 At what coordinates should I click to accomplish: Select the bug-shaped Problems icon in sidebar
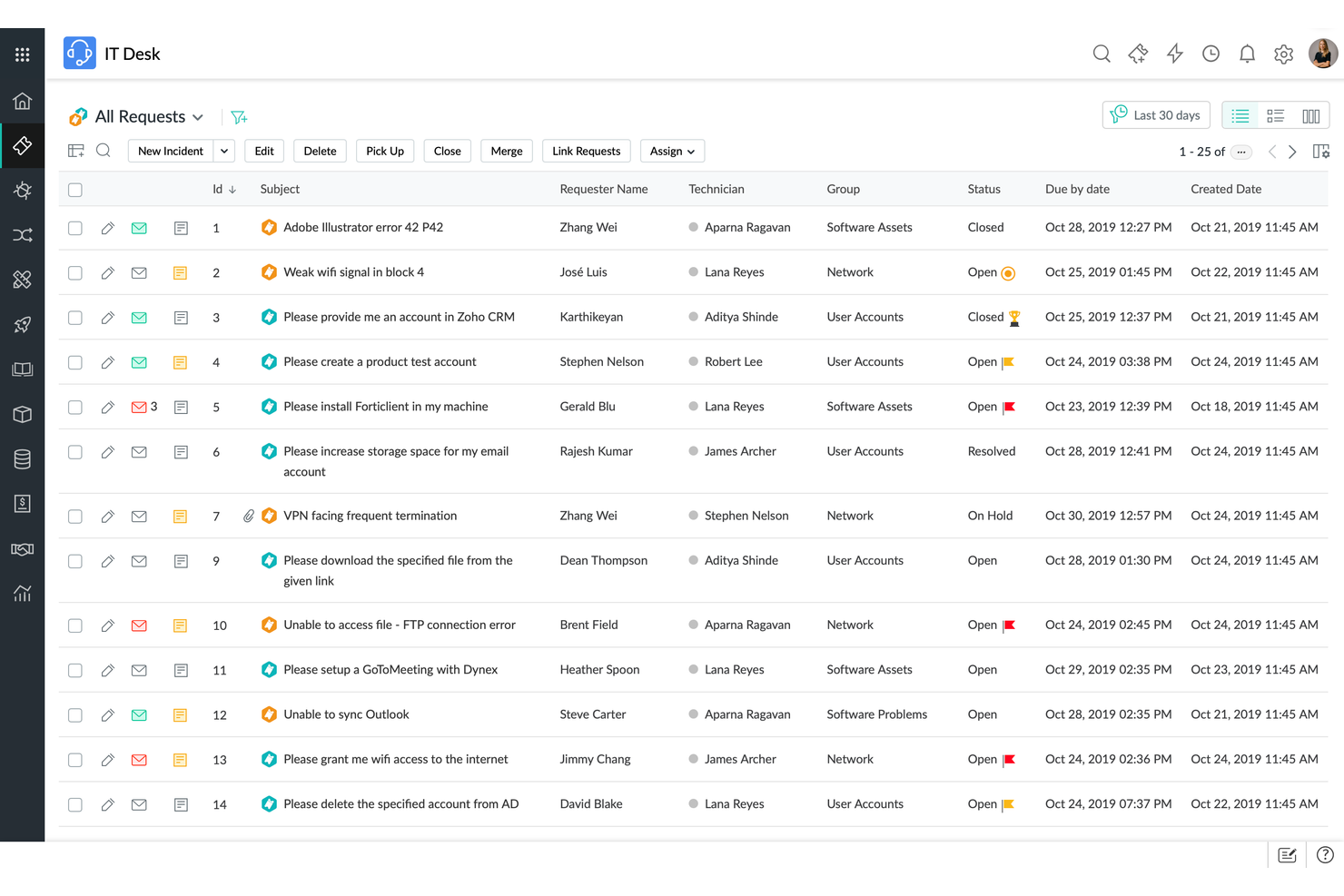[x=22, y=191]
